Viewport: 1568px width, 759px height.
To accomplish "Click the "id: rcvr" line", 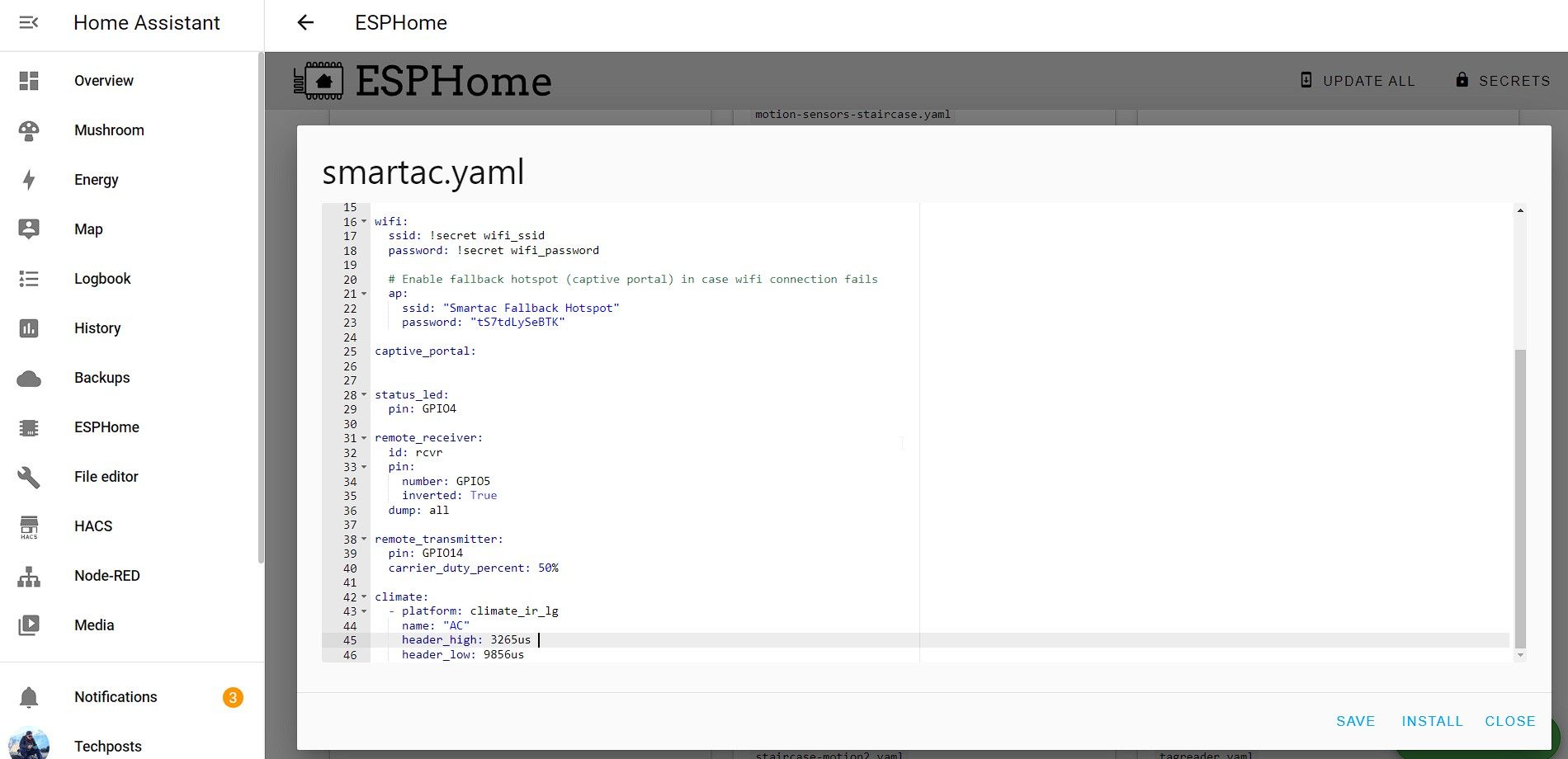I will pos(415,453).
